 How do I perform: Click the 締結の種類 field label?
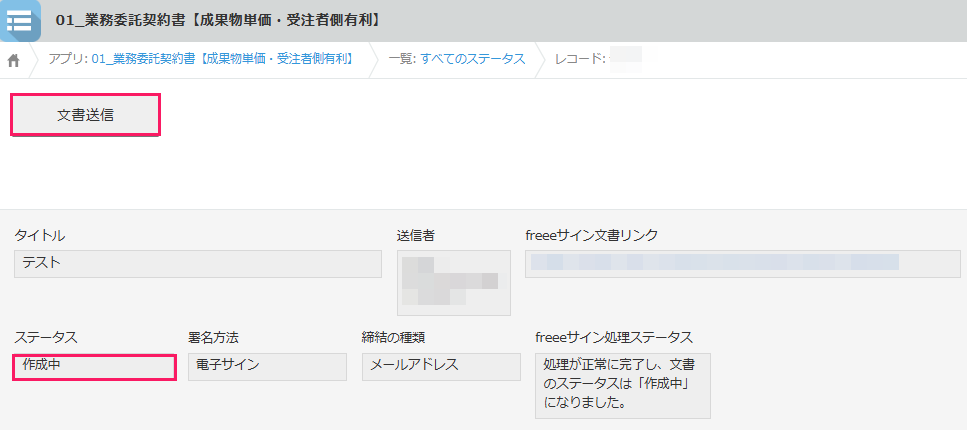pyautogui.click(x=394, y=338)
